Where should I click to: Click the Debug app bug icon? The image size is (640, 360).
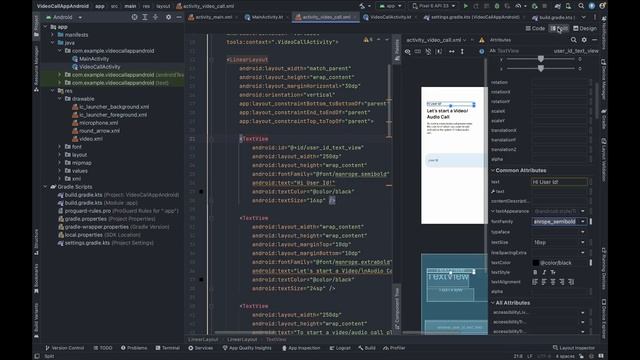497,6
